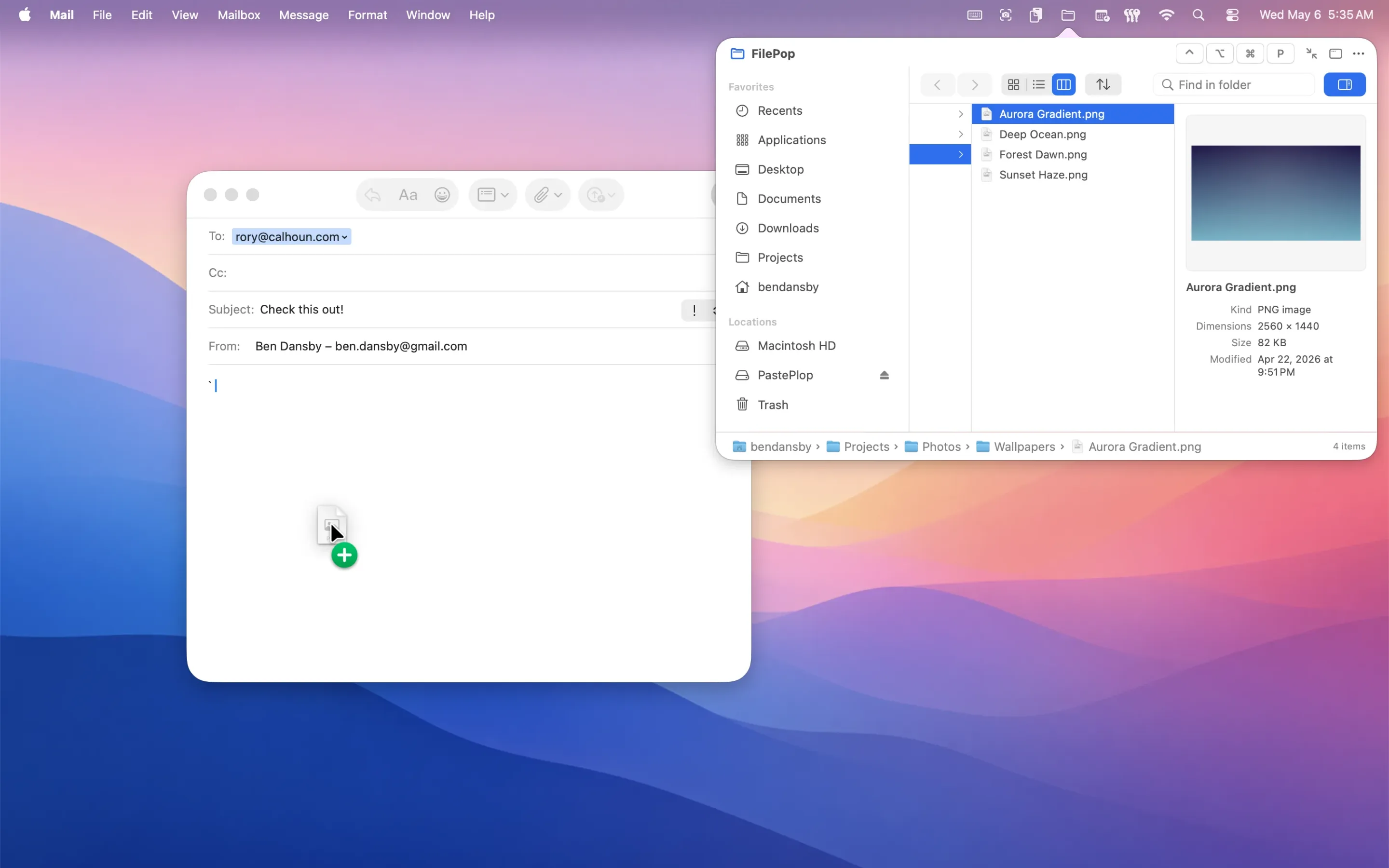Eject the PastePlop volume
The height and width of the screenshot is (868, 1389).
(x=884, y=376)
